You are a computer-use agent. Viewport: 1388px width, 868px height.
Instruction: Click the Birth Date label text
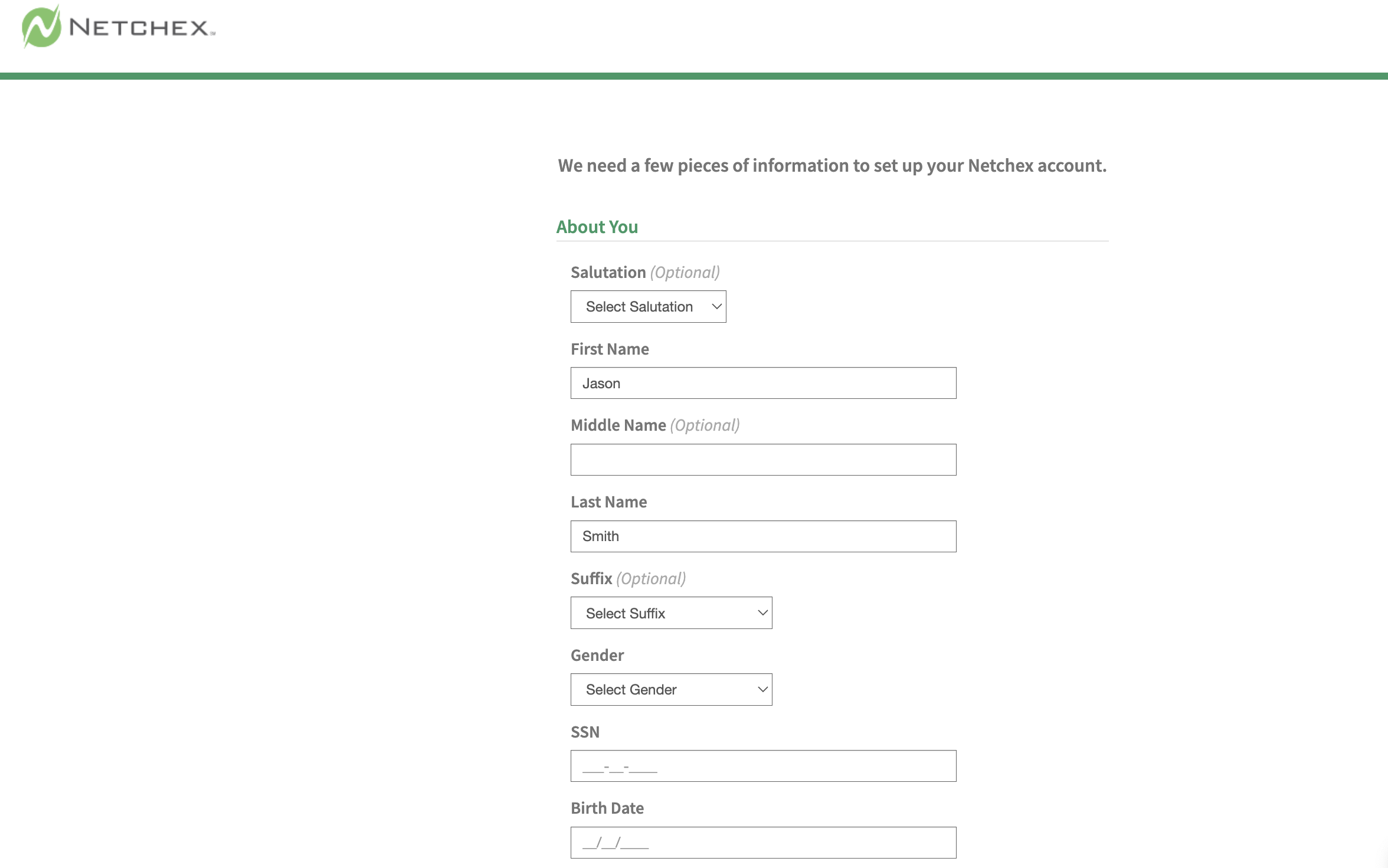pyautogui.click(x=607, y=808)
